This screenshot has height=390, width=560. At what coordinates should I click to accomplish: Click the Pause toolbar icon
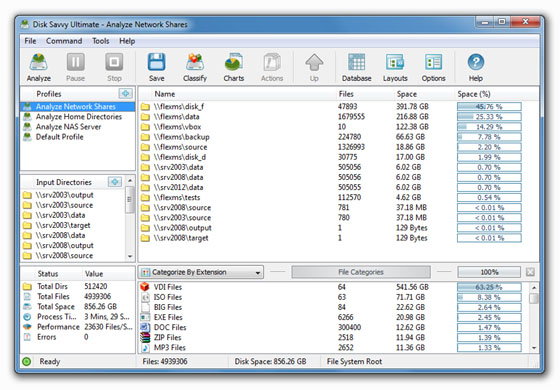(75, 68)
